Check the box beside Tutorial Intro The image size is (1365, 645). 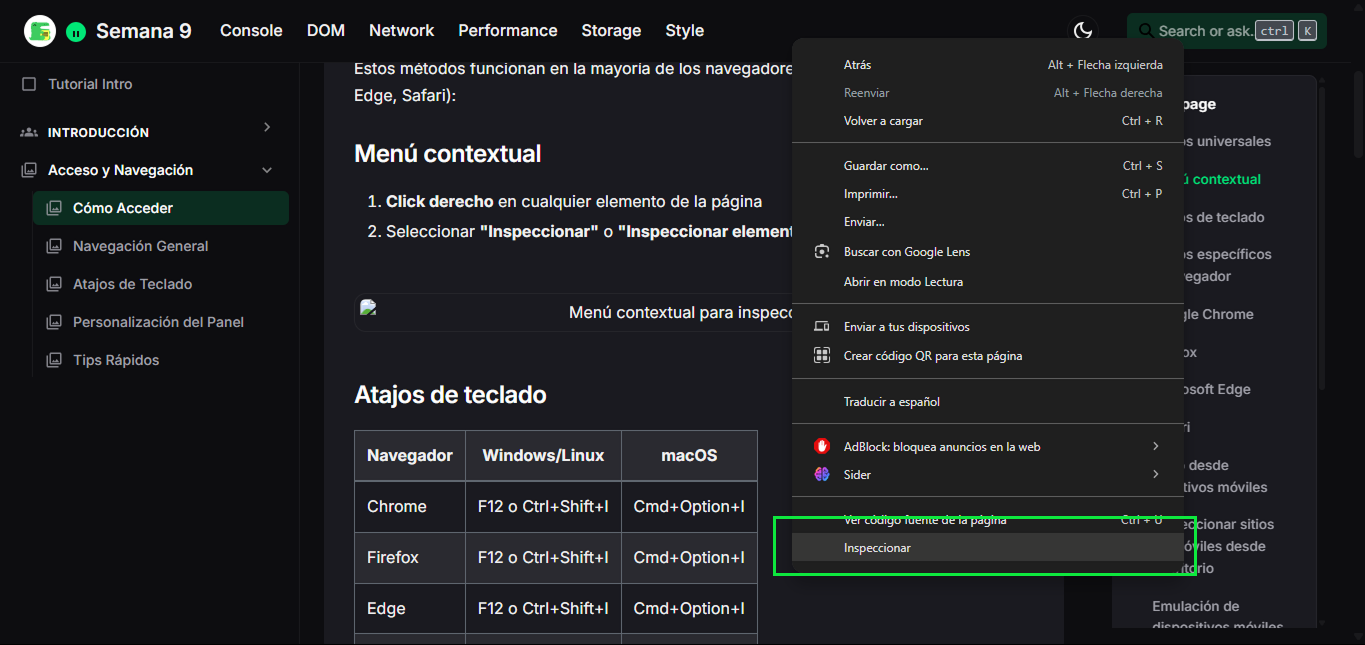pos(29,84)
